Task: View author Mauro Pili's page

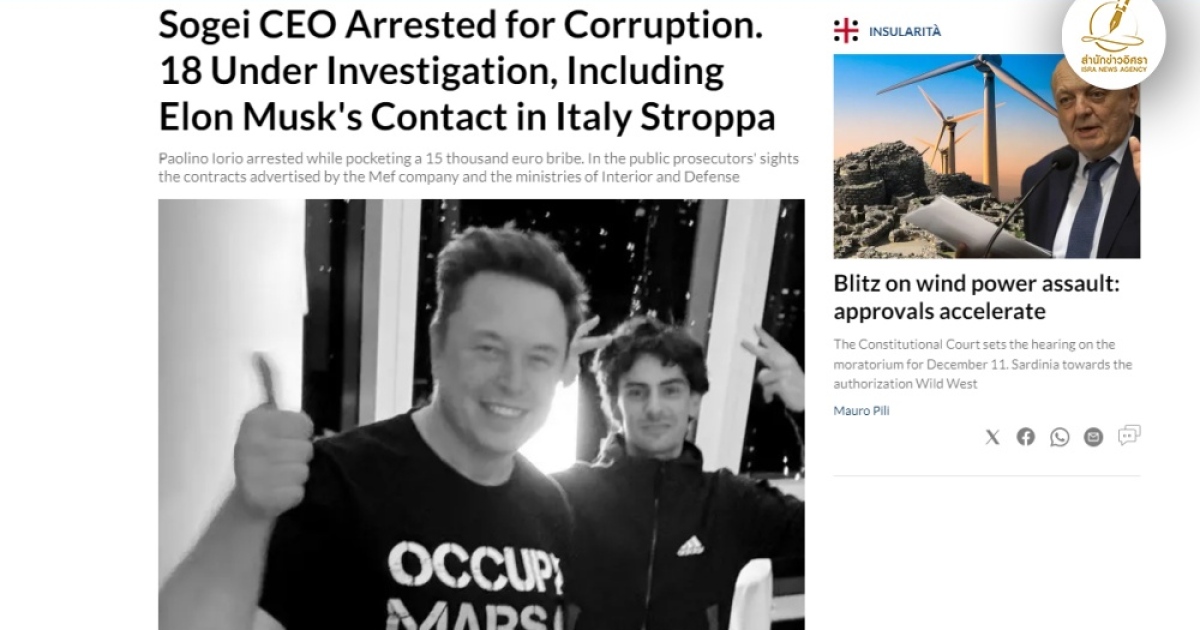Action: pos(862,411)
